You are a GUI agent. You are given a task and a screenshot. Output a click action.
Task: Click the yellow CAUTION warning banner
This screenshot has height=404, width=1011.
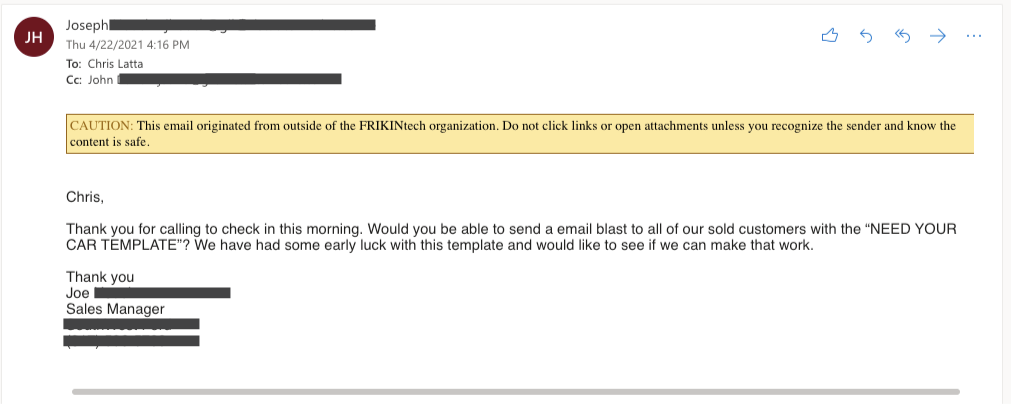click(x=520, y=134)
